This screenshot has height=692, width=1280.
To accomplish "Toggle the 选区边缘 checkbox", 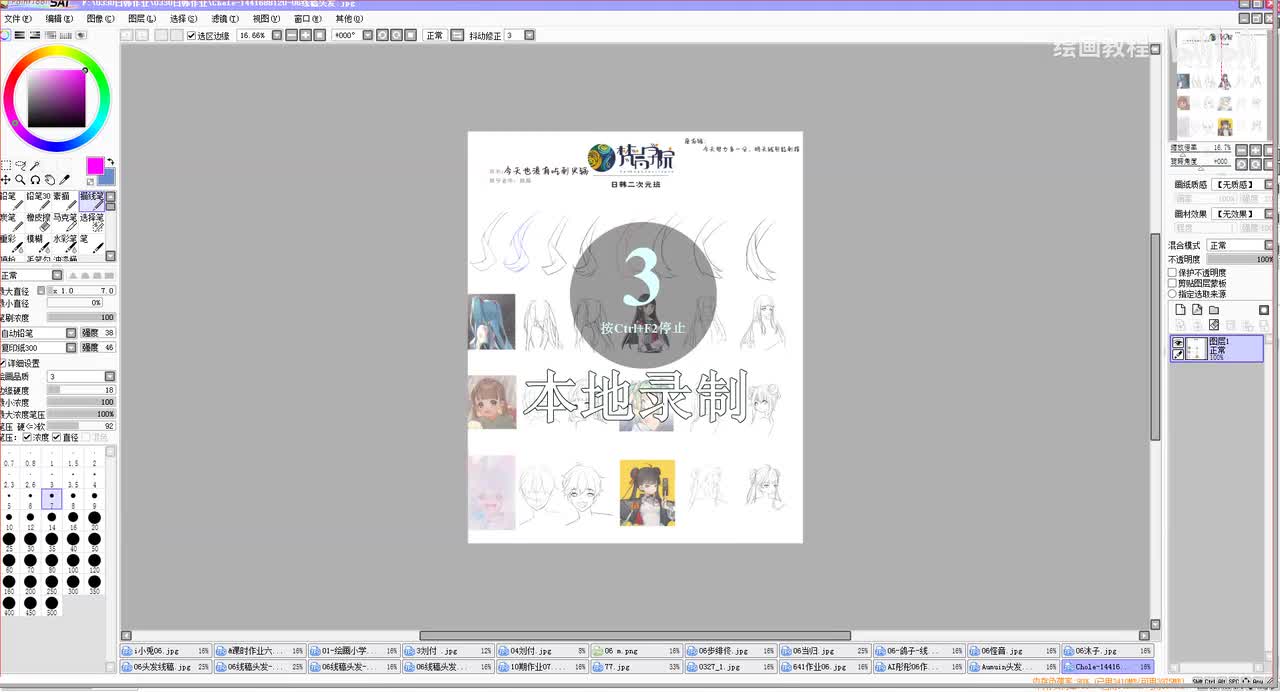I will (x=192, y=36).
